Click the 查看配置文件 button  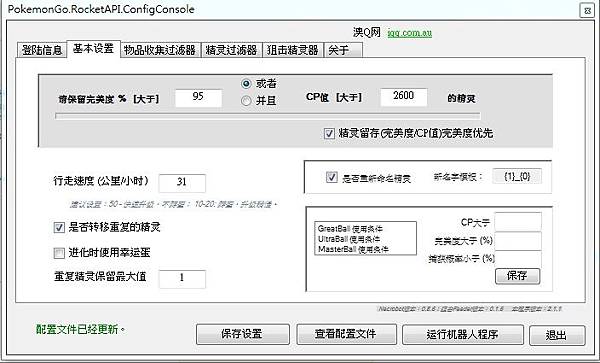tap(346, 334)
